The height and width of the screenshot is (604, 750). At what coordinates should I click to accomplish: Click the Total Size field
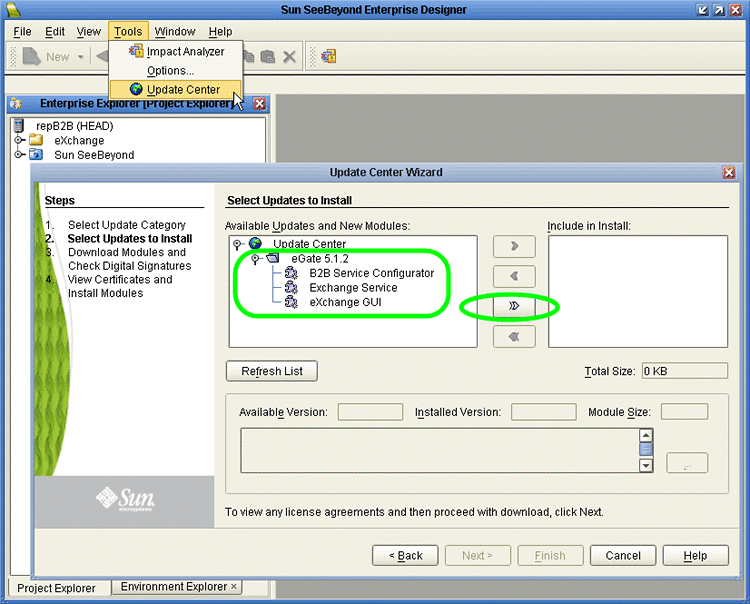point(684,371)
